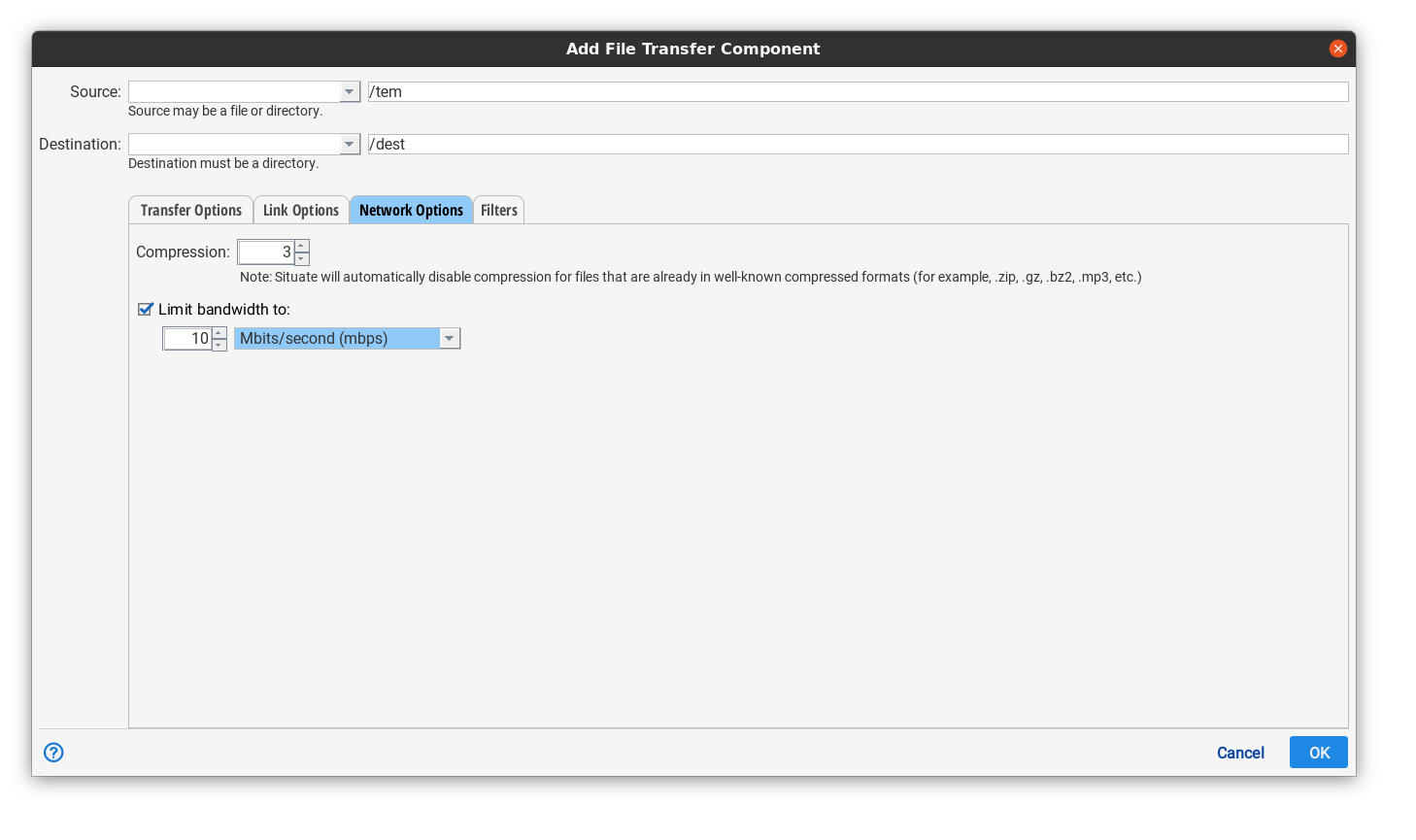Select the Network Options tab

(x=411, y=209)
